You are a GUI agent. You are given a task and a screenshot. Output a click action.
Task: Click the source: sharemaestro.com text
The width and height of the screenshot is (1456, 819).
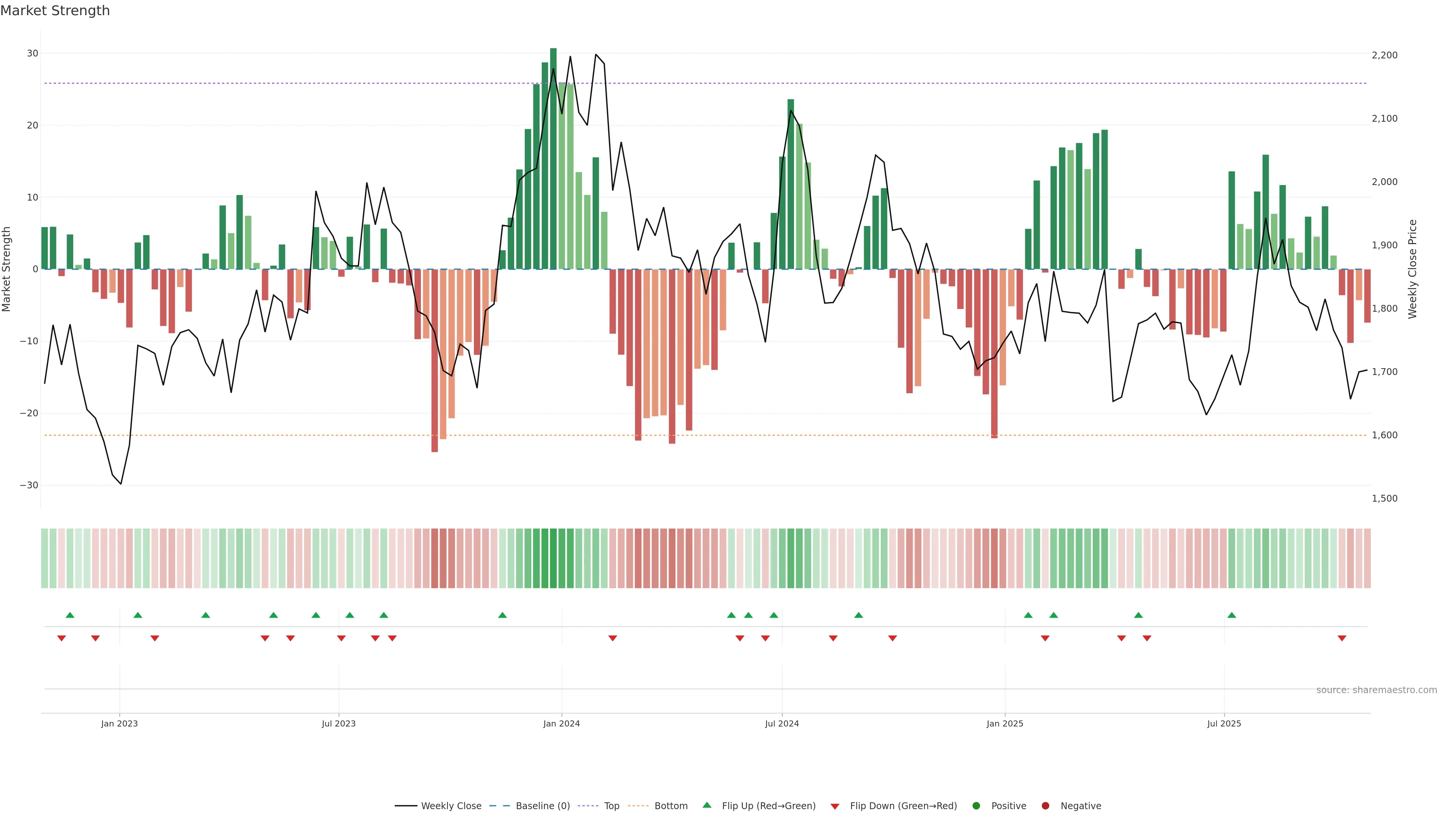1376,690
